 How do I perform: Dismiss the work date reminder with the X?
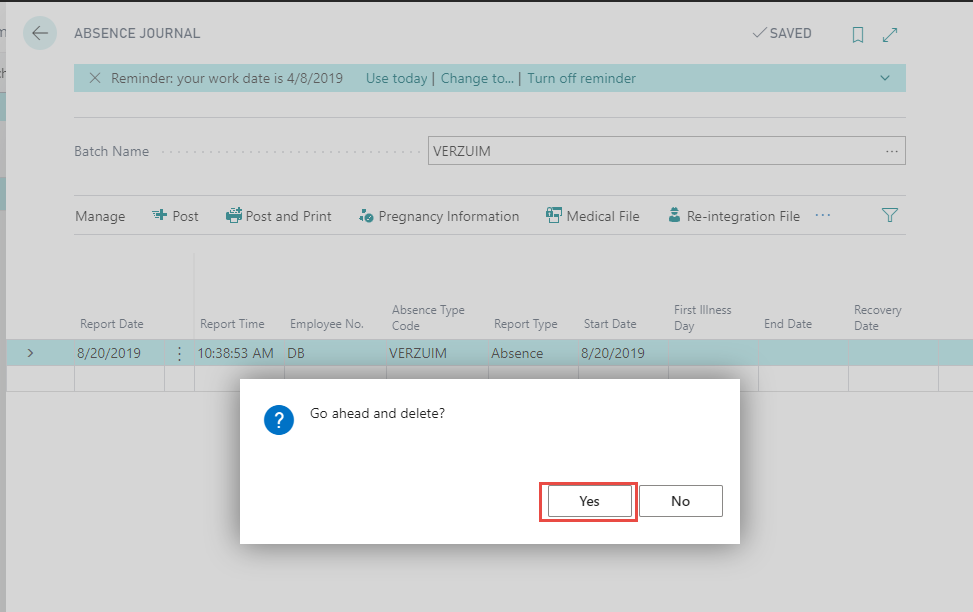coord(96,78)
